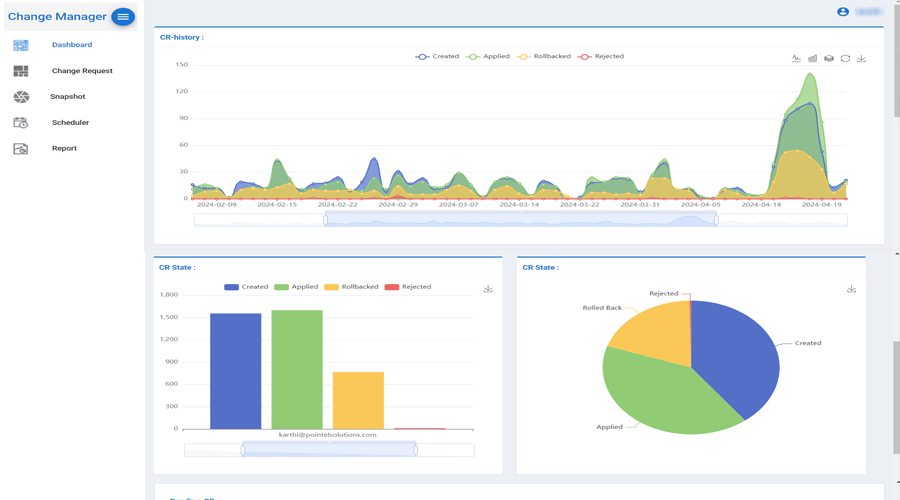This screenshot has width=900, height=500.
Task: Switch CR-history to bar chart view
Action: point(812,59)
